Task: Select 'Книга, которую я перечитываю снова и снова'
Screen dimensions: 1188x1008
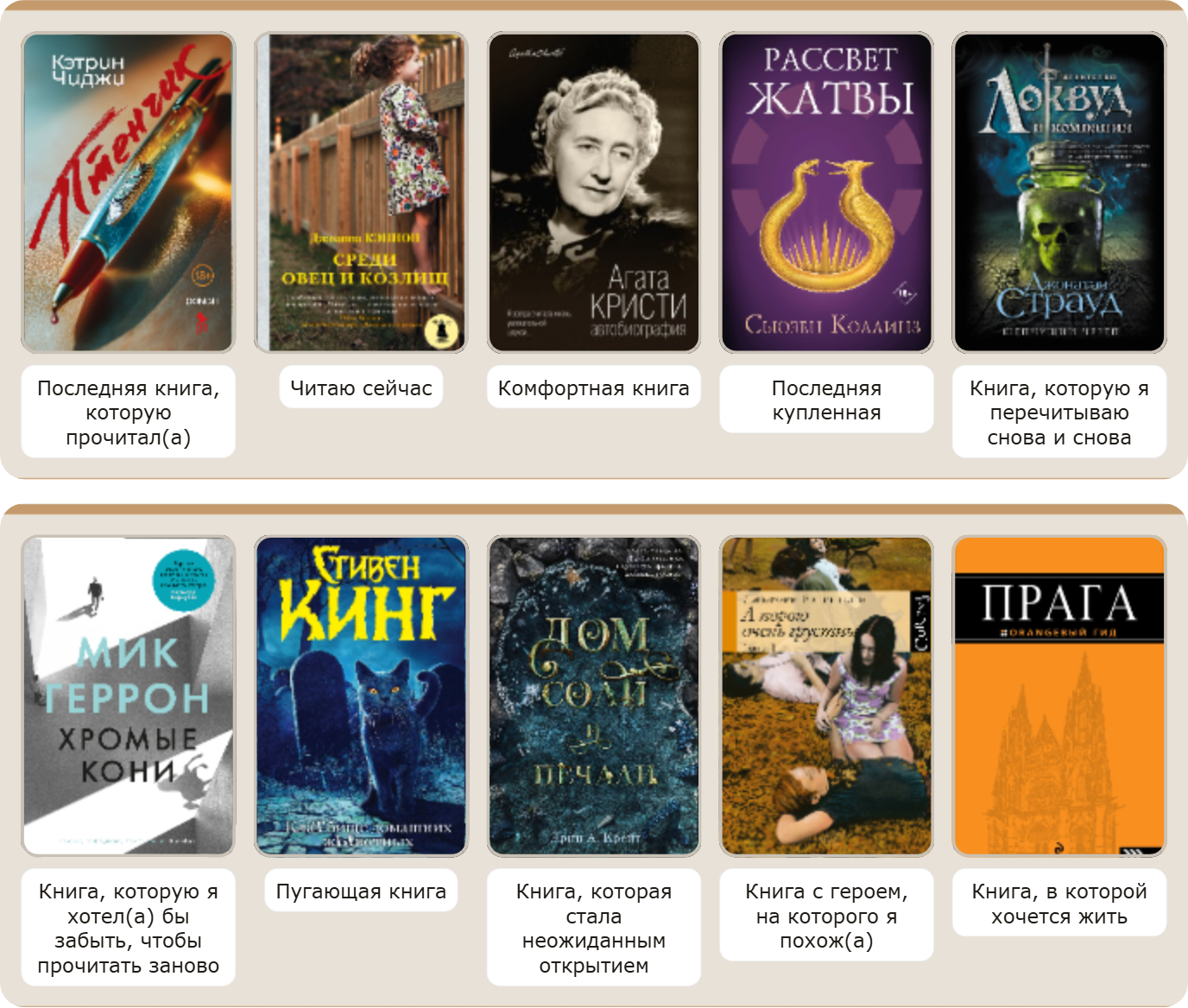Action: pos(1059,413)
